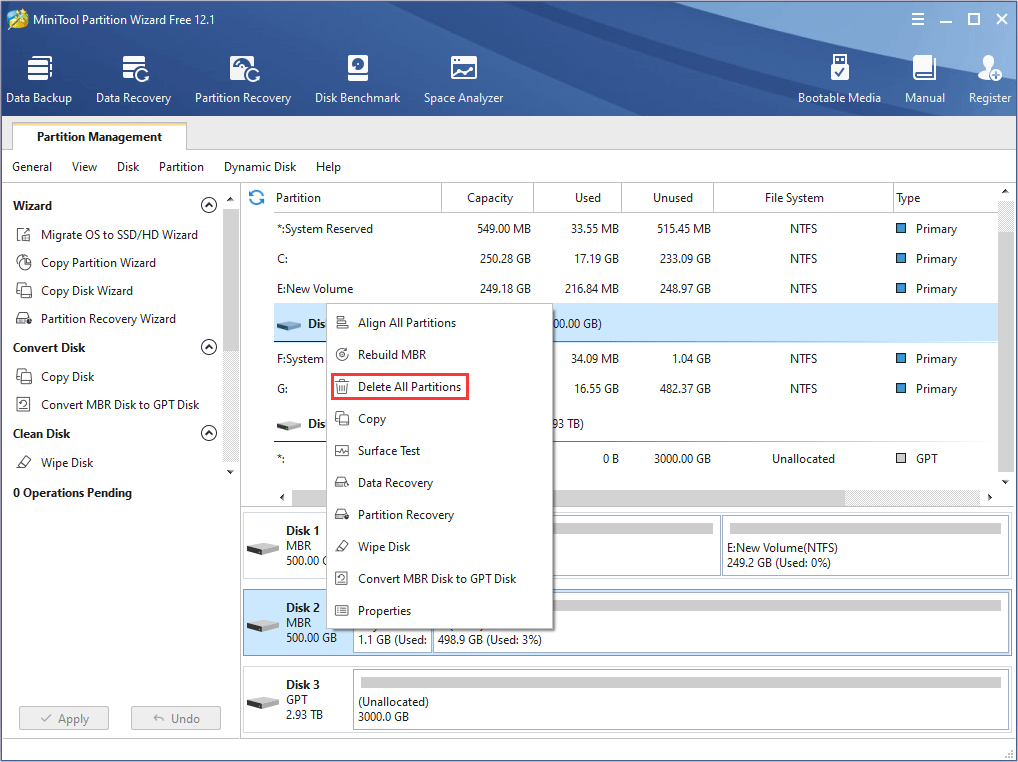Start Migrate OS to SSD/HD Wizard
Viewport: 1018px width, 762px height.
tap(106, 234)
